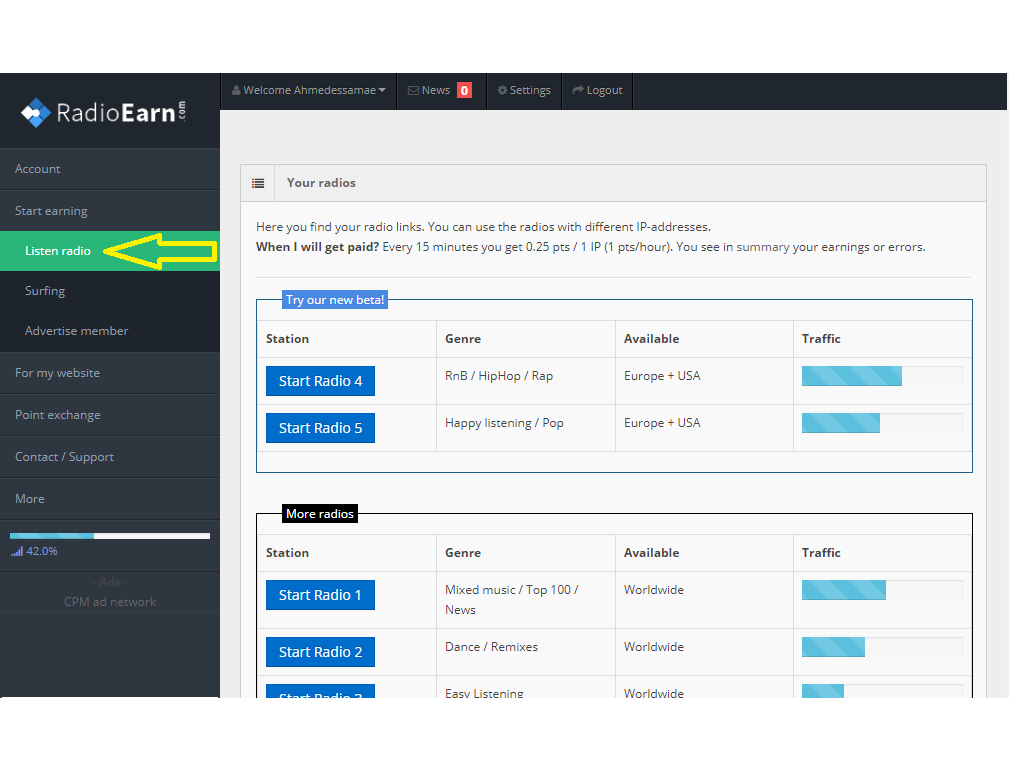Expand the Welcome Ahmedessamae dropdown caret
This screenshot has width=1024, height=768.
pyautogui.click(x=382, y=90)
